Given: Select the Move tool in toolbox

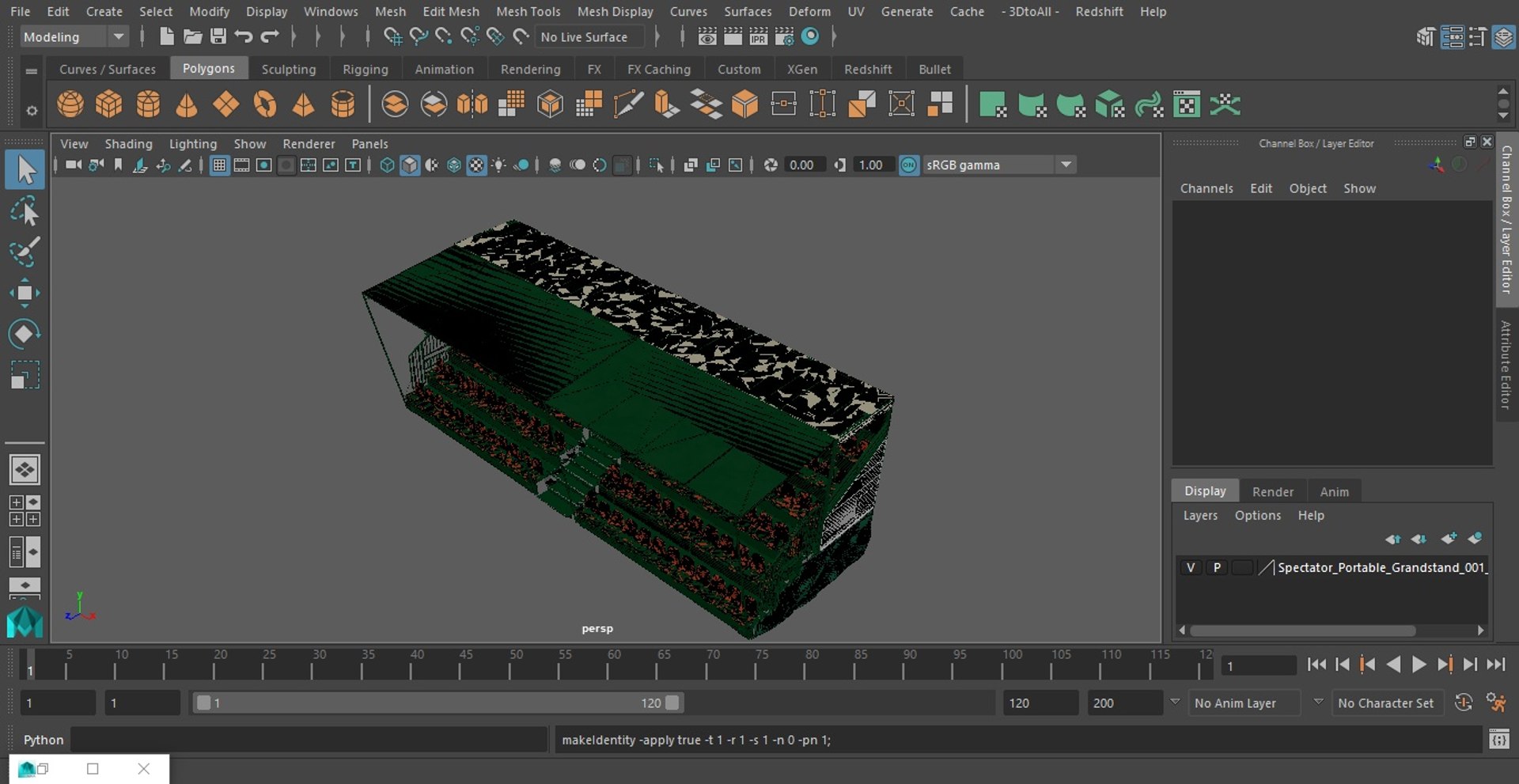Looking at the screenshot, I should point(25,293).
